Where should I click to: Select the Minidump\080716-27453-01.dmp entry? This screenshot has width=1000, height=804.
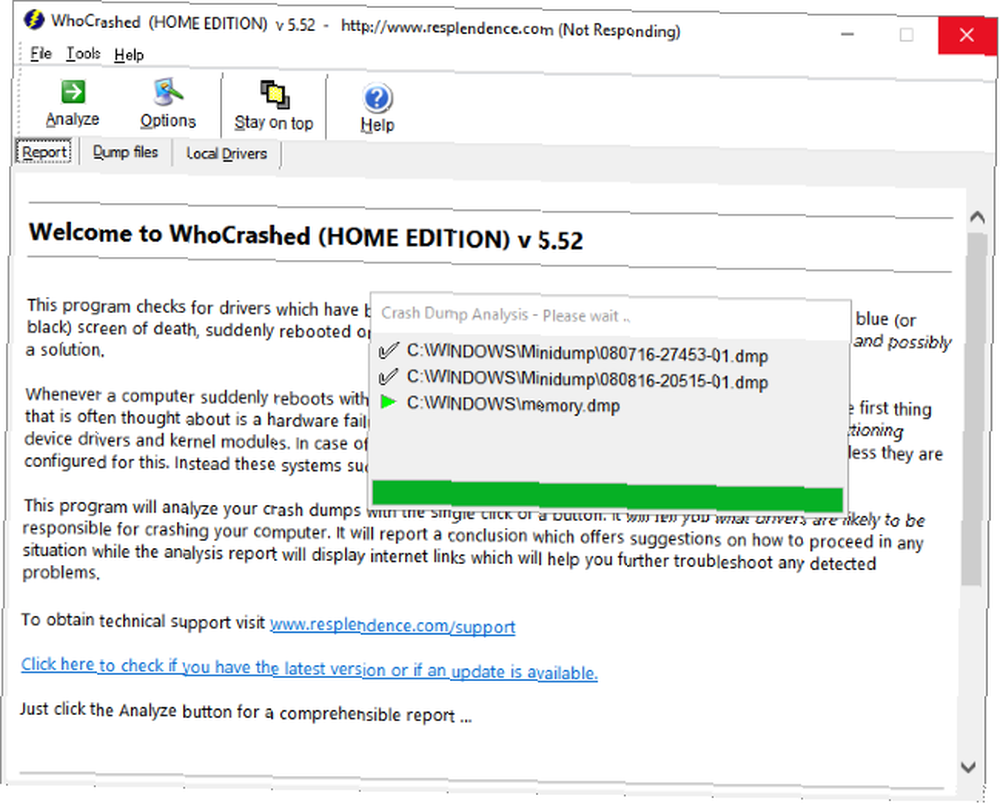coord(587,354)
